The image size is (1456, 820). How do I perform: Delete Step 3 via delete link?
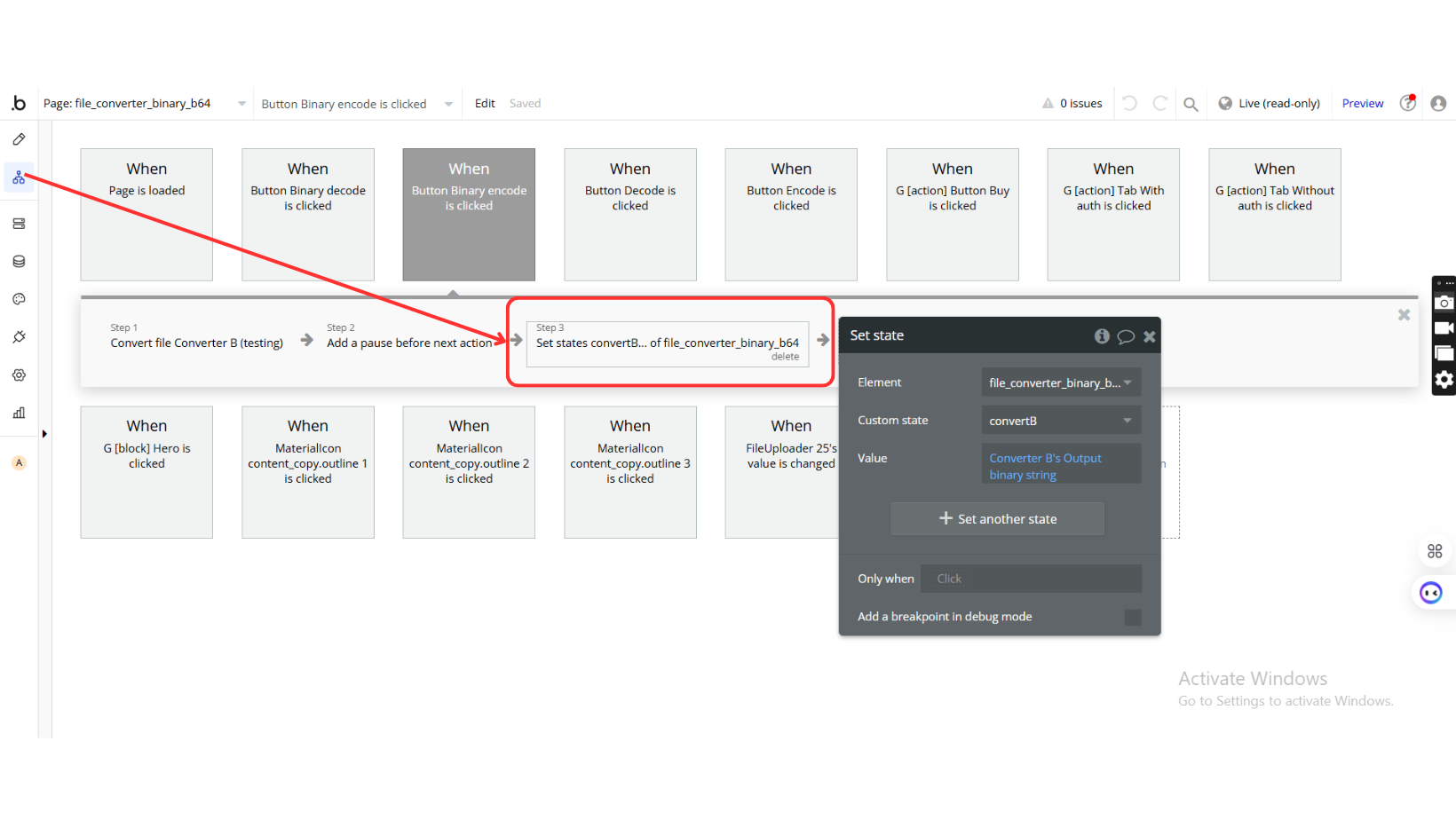(785, 357)
